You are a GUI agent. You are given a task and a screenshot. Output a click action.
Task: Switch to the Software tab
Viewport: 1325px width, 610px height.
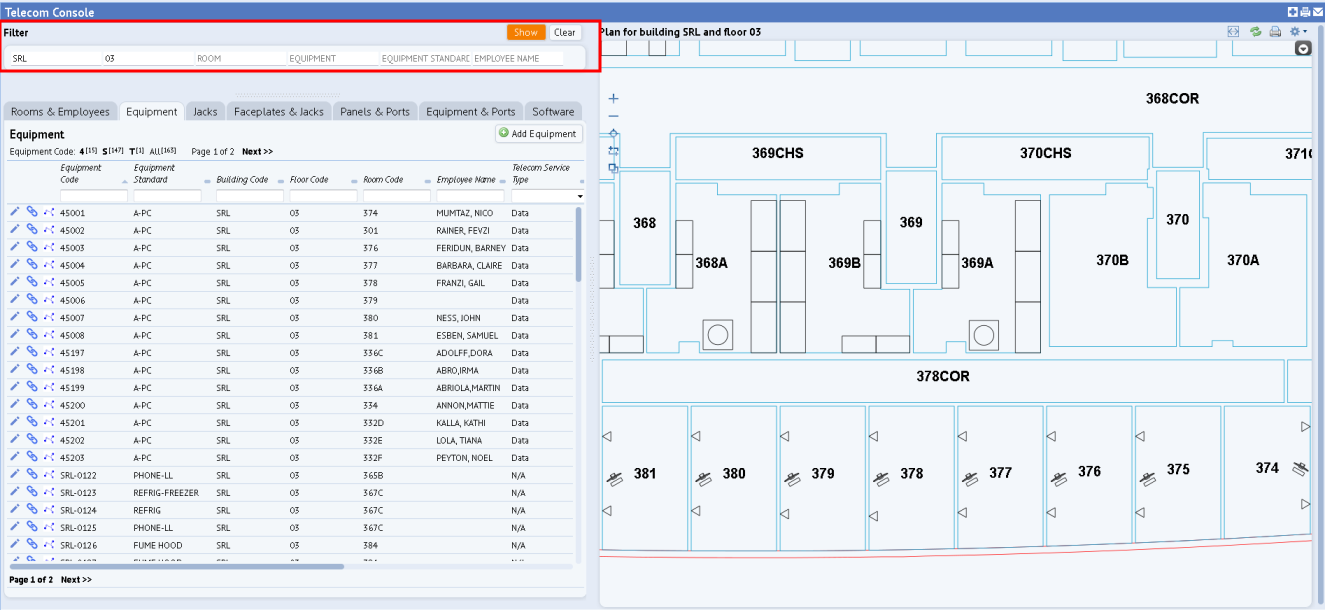553,111
